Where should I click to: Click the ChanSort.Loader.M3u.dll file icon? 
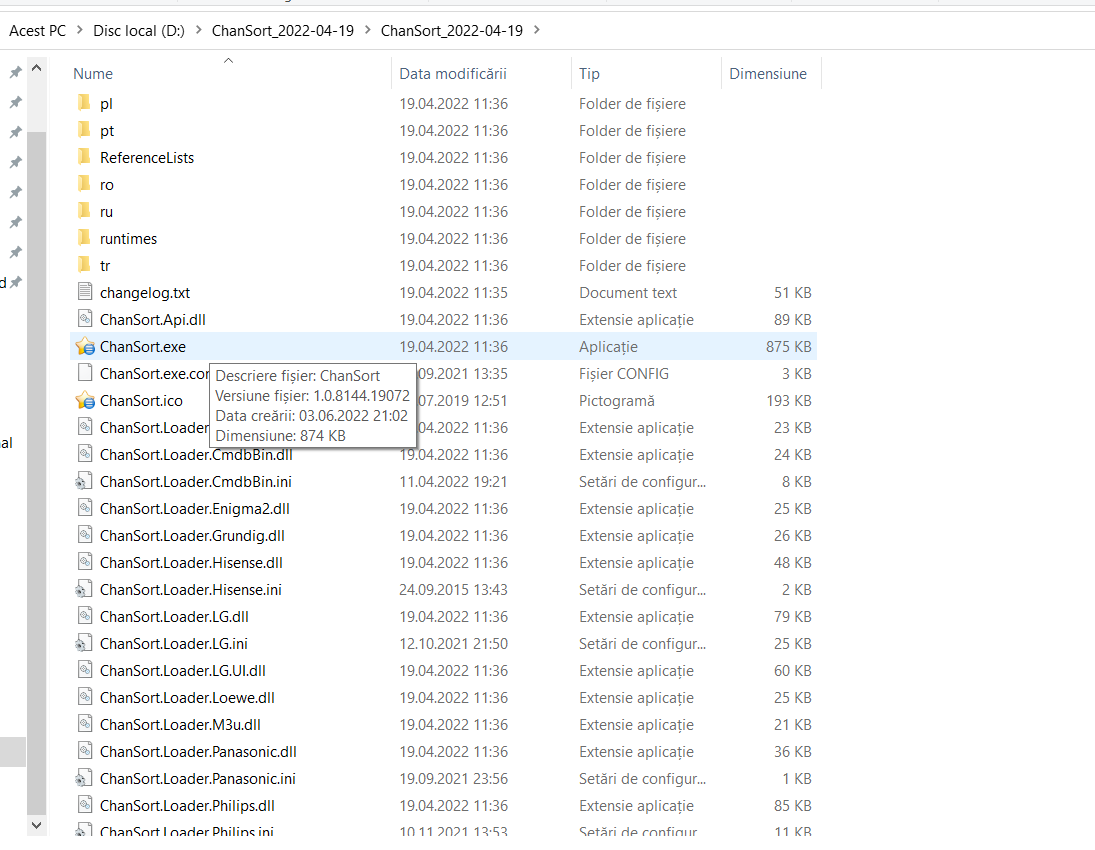pyautogui.click(x=84, y=724)
